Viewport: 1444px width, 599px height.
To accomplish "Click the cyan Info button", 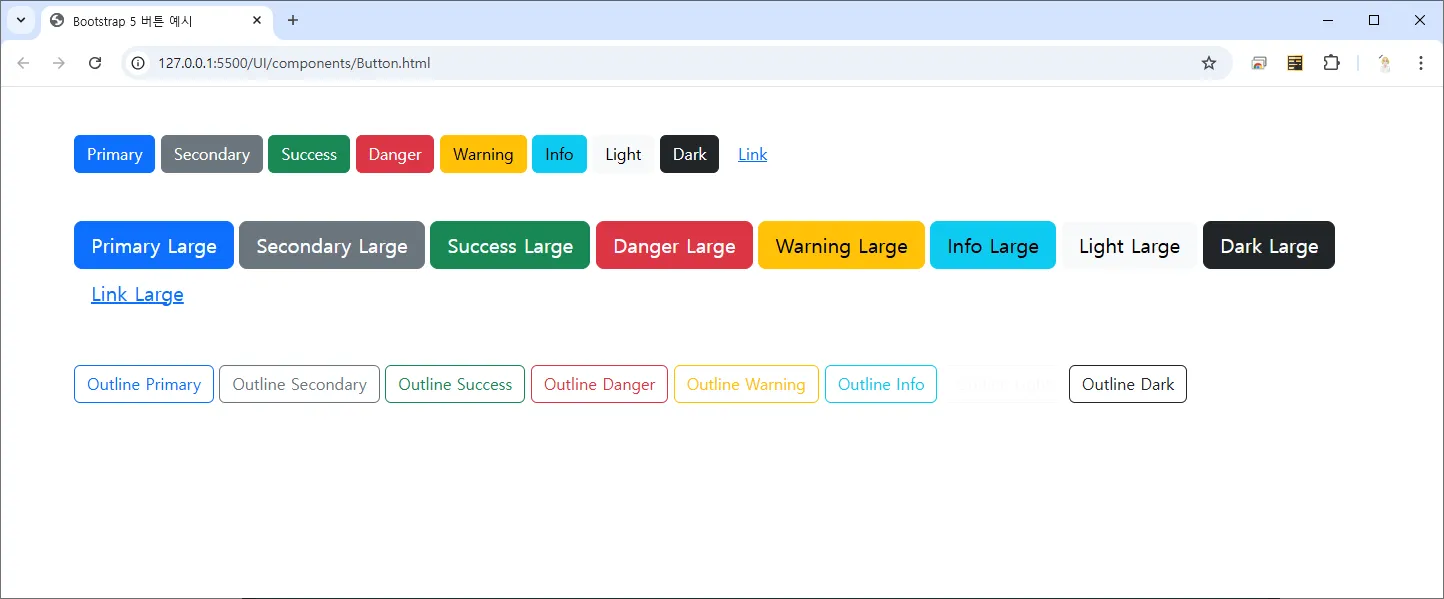I will [559, 154].
